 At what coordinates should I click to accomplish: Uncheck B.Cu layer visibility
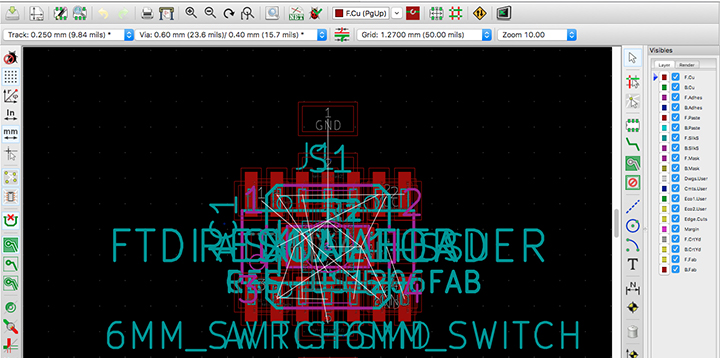tap(675, 87)
